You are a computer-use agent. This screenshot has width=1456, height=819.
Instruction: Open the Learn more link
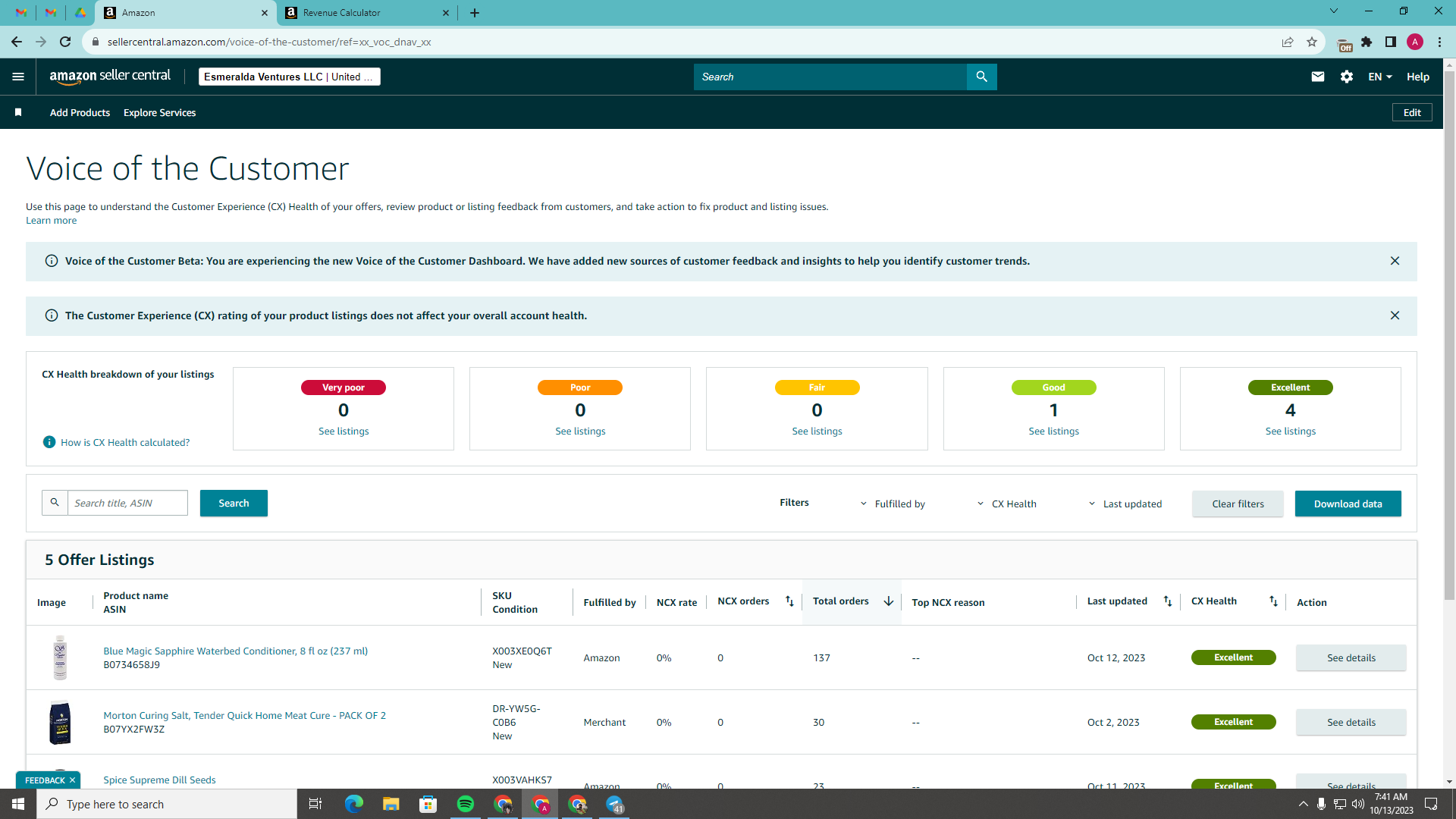[51, 221]
